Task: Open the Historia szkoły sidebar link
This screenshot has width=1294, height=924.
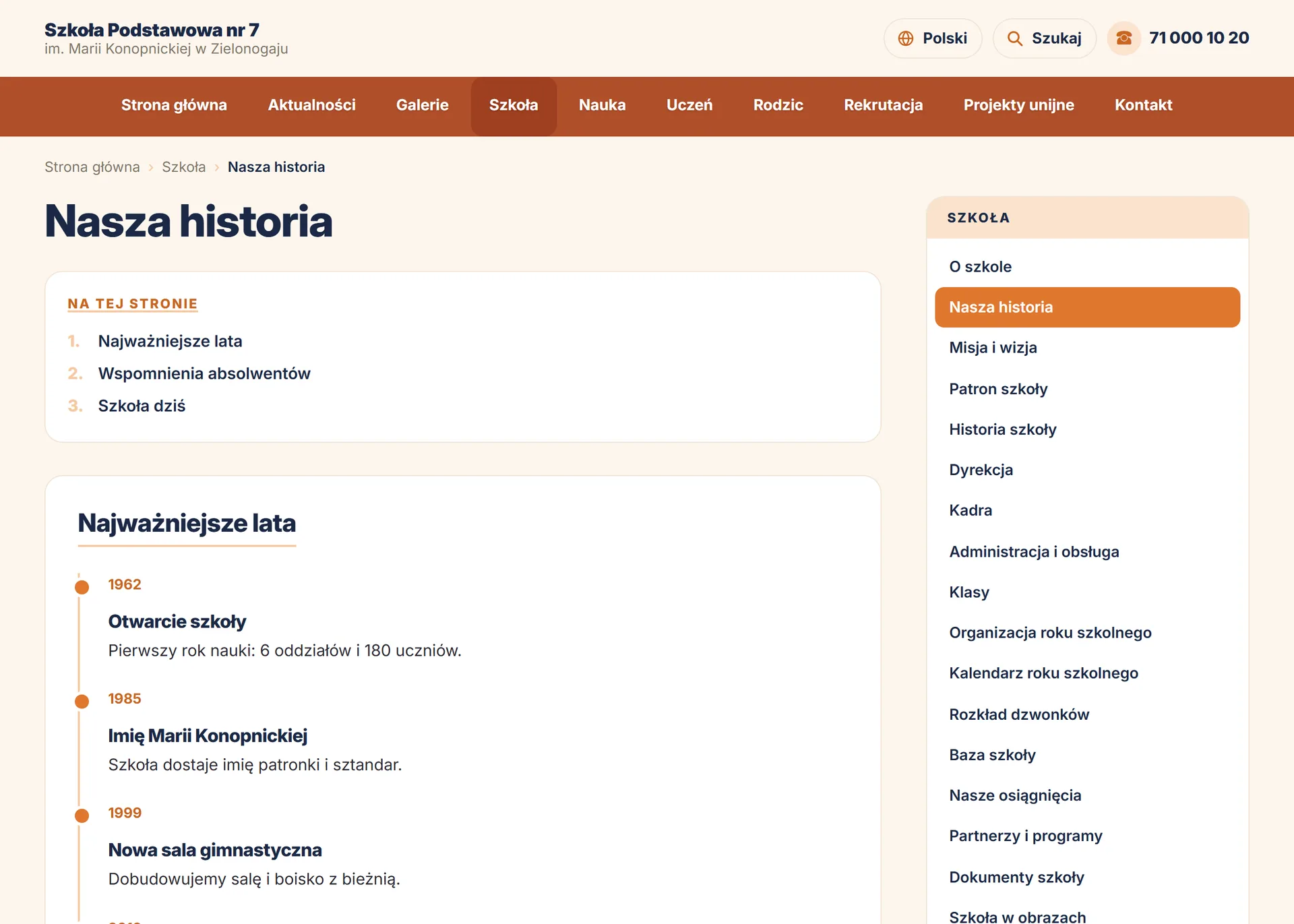Action: 1087,429
